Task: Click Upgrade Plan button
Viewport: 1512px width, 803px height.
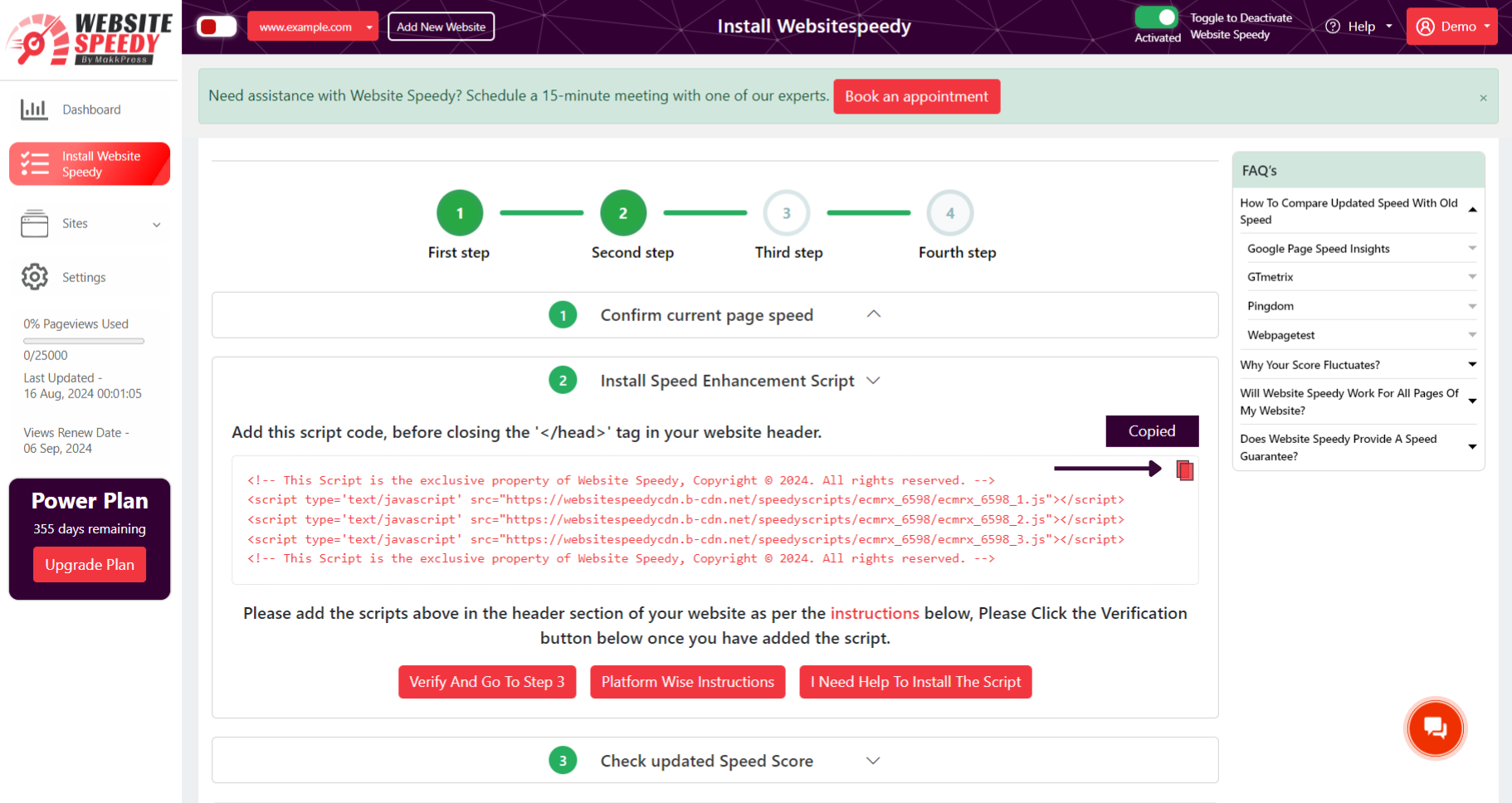Action: [x=90, y=565]
